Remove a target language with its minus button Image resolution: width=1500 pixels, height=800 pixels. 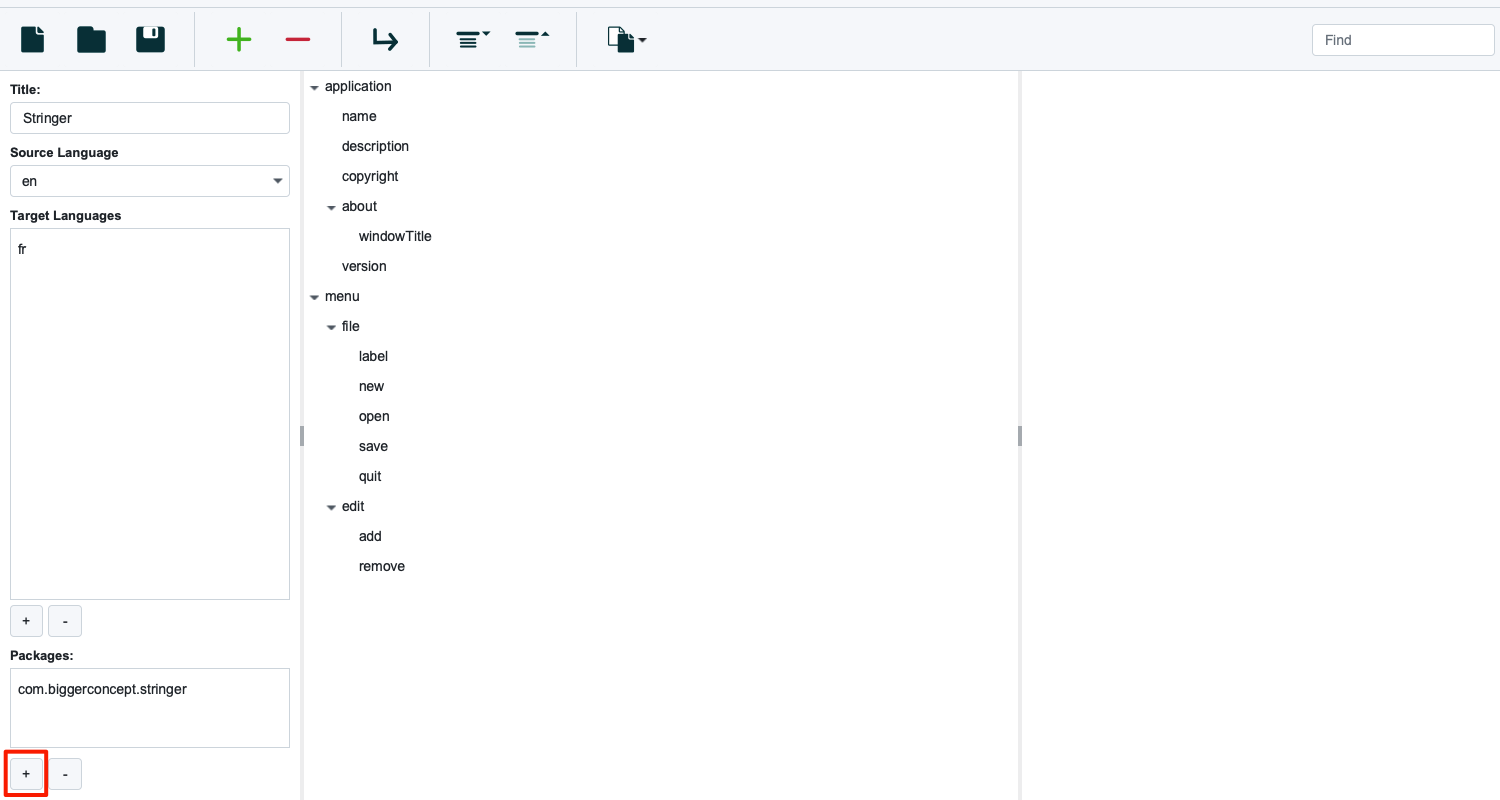pyautogui.click(x=65, y=621)
